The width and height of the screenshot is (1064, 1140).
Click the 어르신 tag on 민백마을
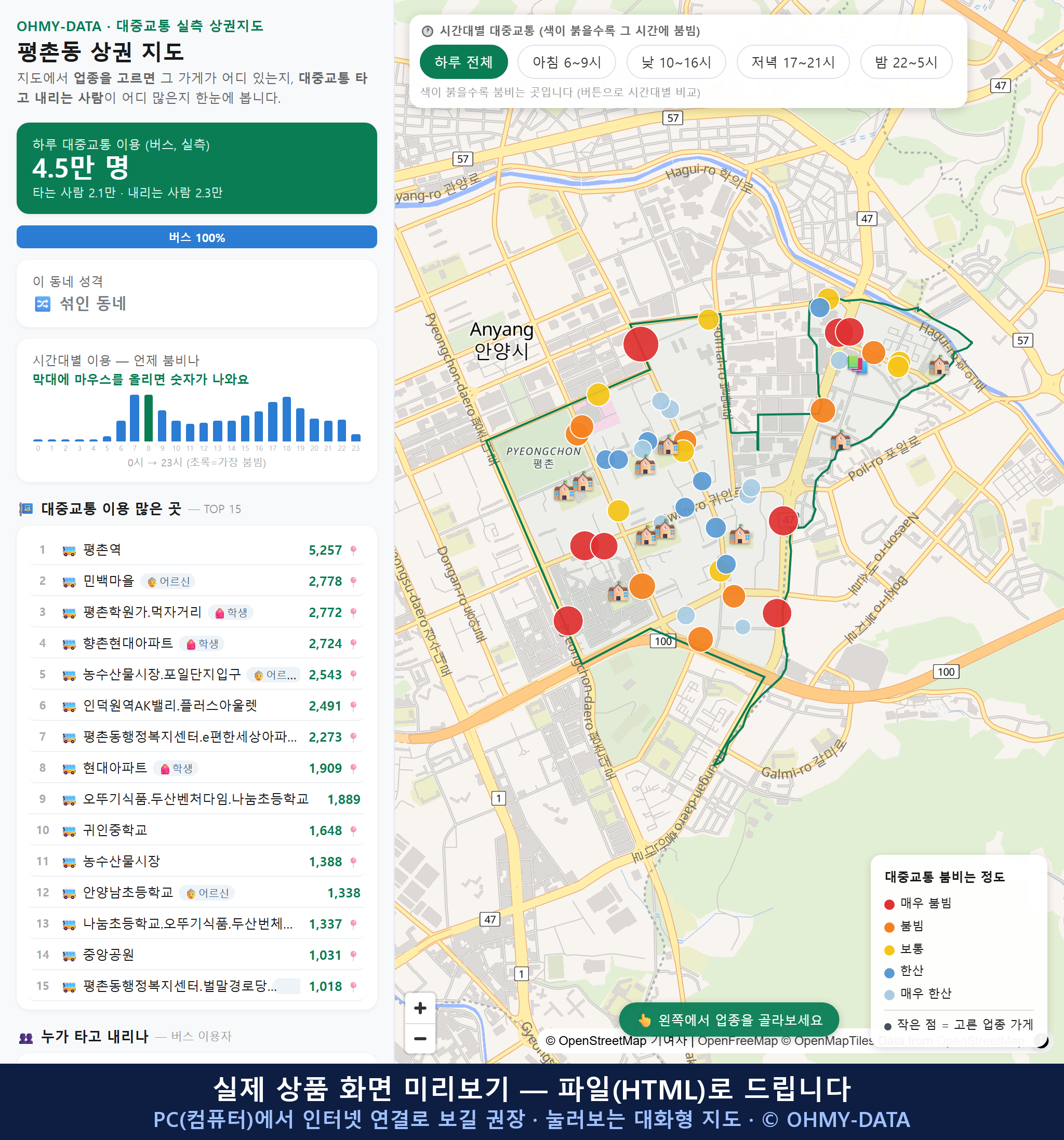click(x=168, y=582)
